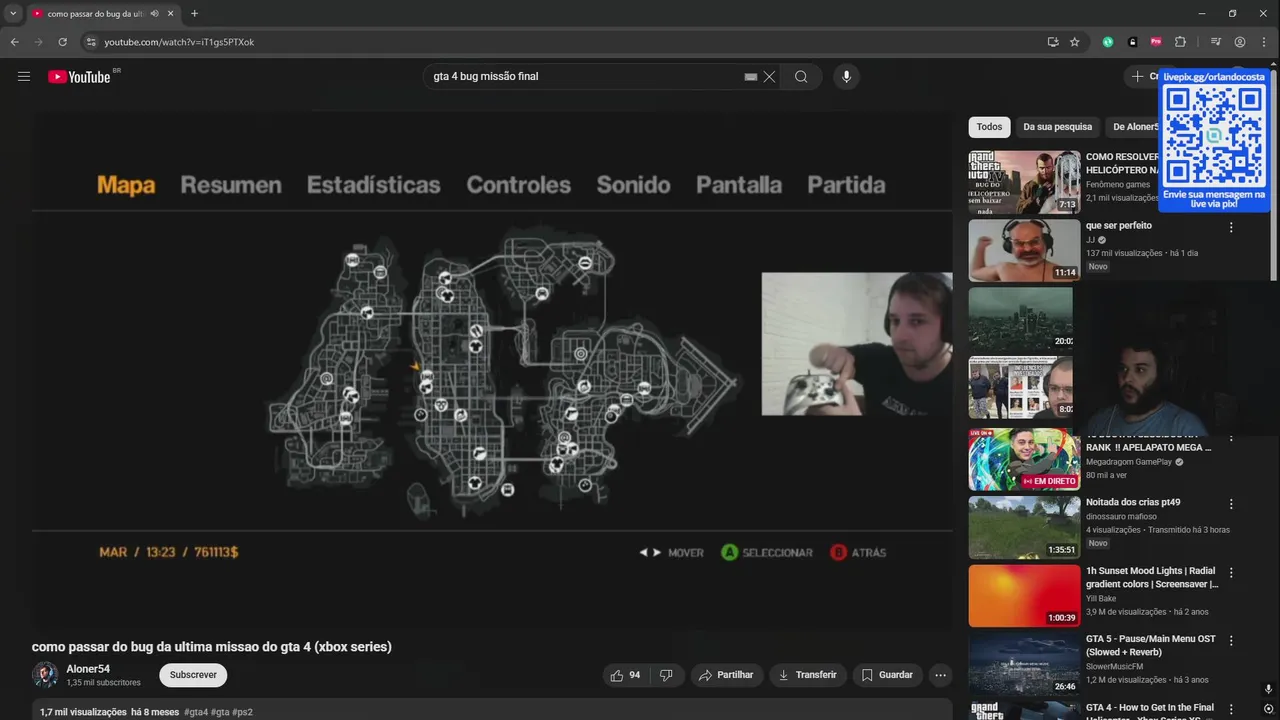Open the Chrome three-dot menu
Screen dimensions: 1280x720
[1264, 42]
